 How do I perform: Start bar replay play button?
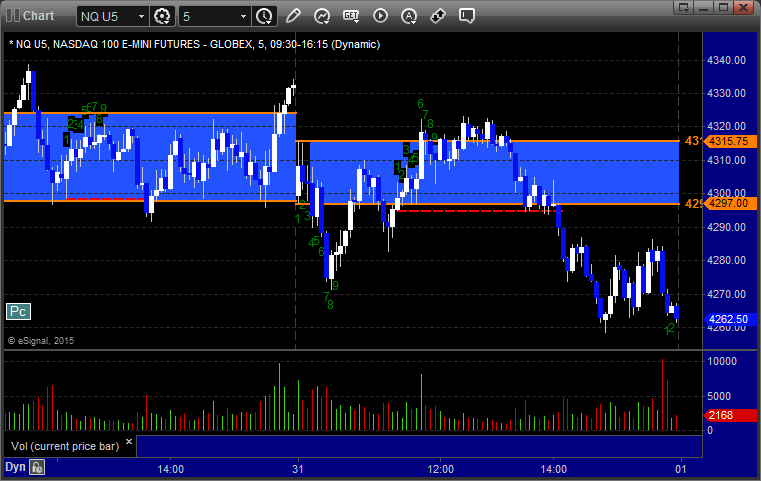pos(380,16)
